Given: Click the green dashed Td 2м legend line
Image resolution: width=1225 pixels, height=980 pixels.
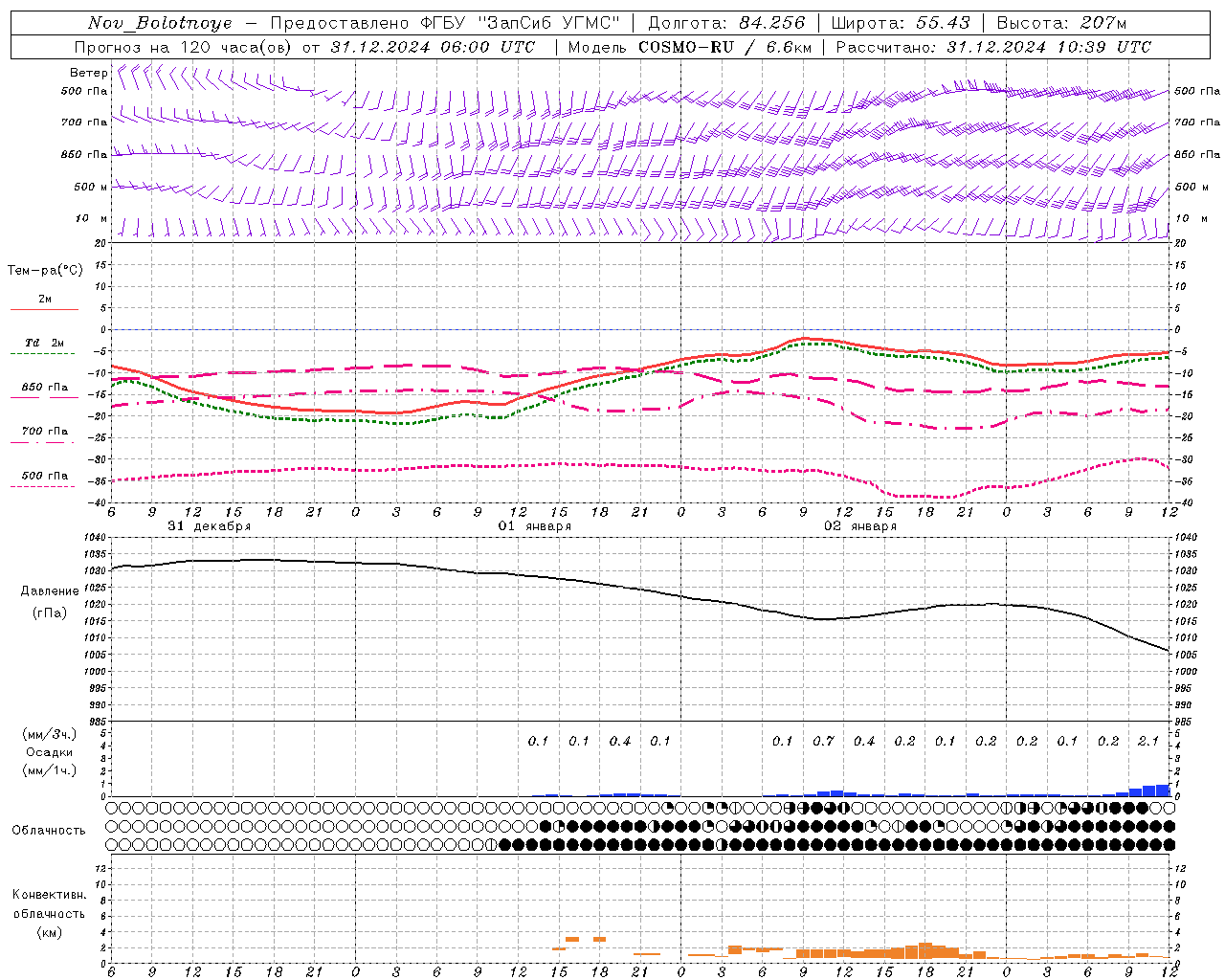Looking at the screenshot, I should click(x=43, y=354).
